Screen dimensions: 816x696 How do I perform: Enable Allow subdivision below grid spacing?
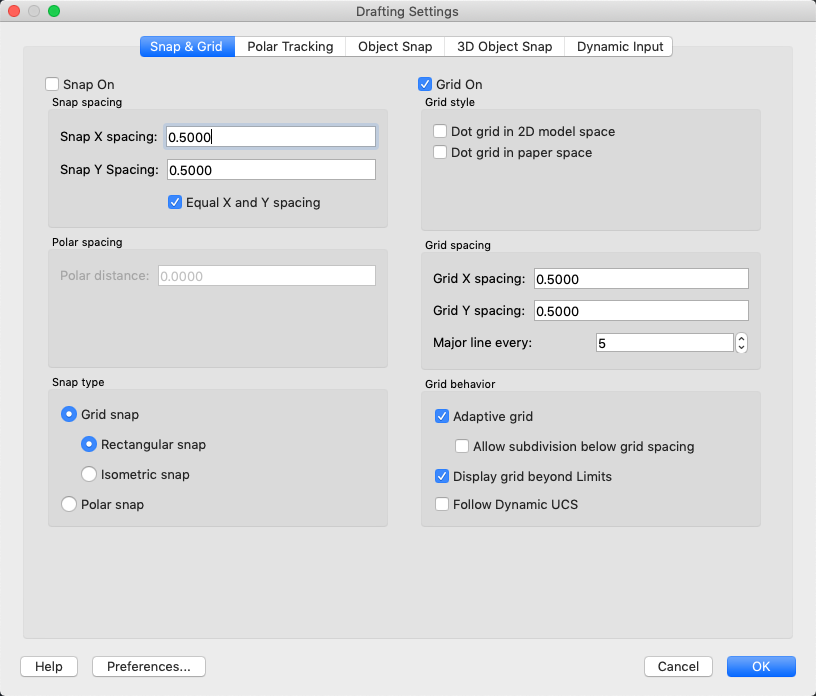tap(462, 446)
